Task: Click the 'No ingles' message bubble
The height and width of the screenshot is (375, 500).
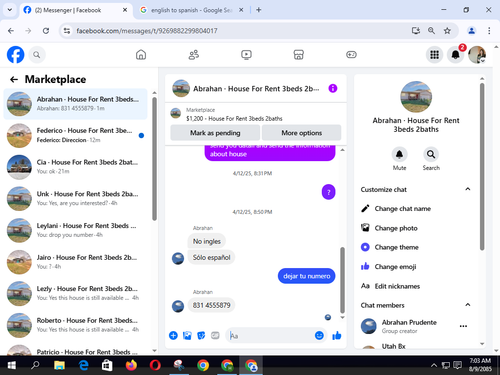Action: click(207, 241)
